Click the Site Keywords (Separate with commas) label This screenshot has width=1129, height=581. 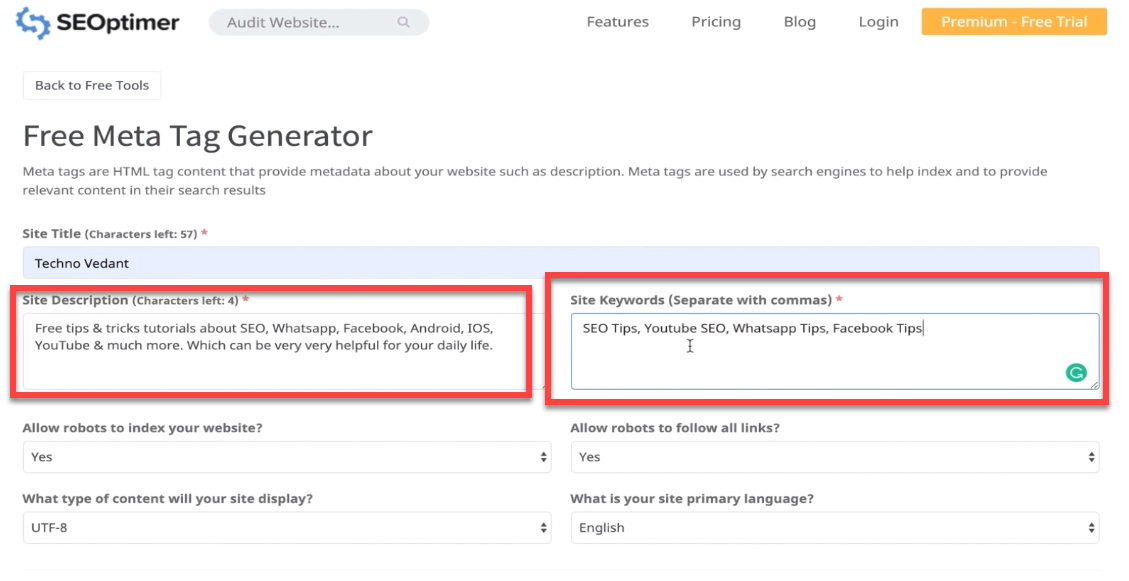[706, 299]
